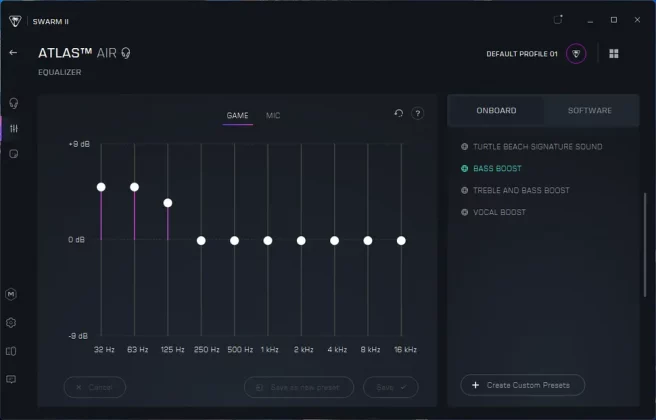Open the headset icon in the sidebar
Viewport: 656px width, 420px height.
click(x=13, y=103)
